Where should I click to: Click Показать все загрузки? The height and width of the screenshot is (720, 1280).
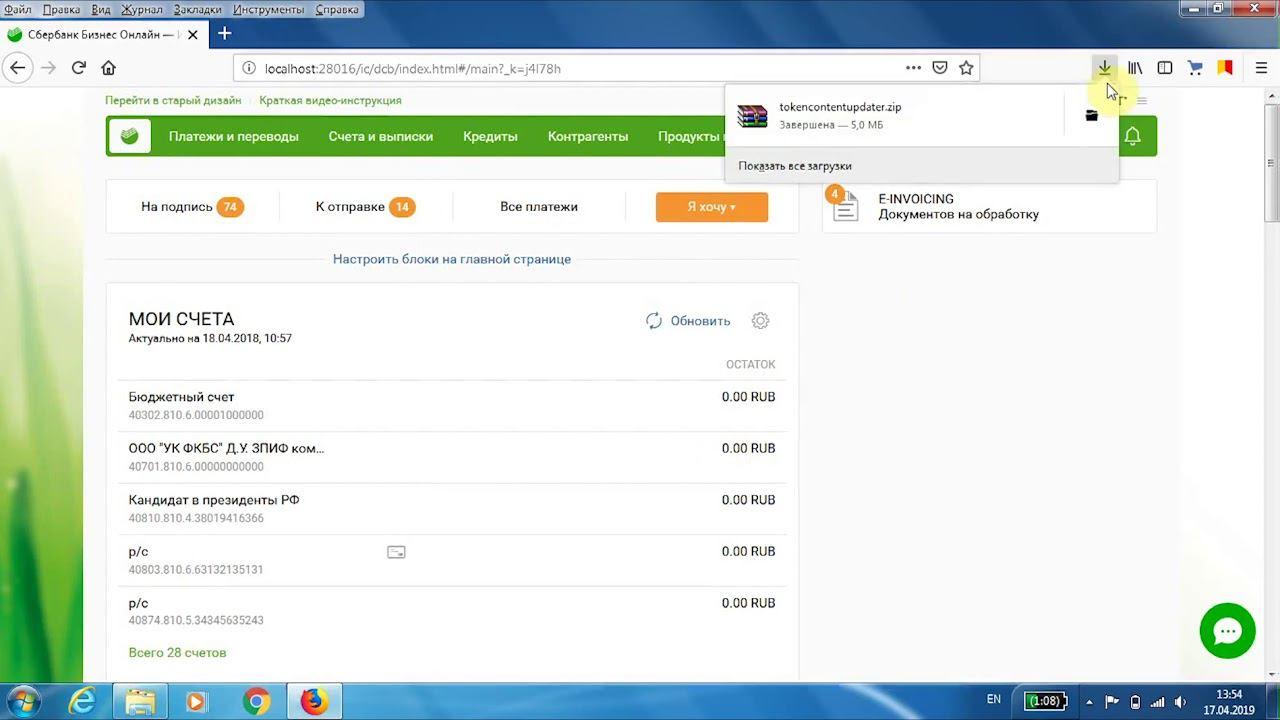pyautogui.click(x=795, y=166)
